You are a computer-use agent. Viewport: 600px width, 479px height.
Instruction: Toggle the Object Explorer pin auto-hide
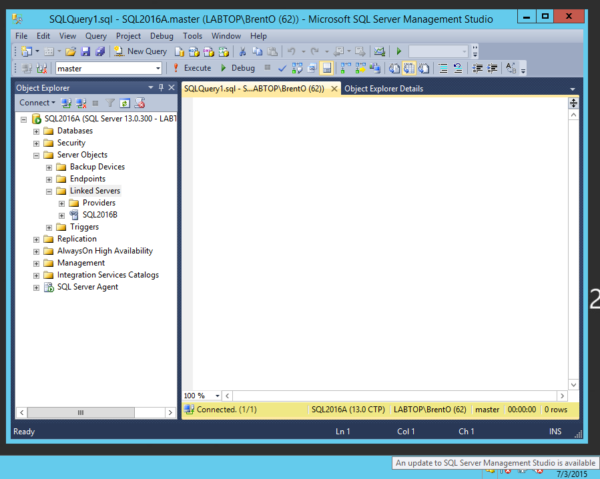[161, 88]
